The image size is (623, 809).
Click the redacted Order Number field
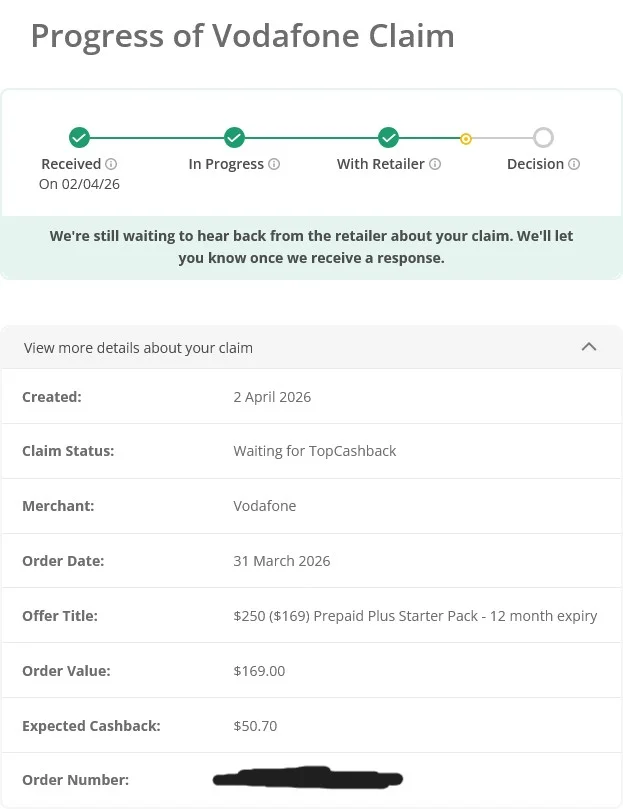pos(308,778)
